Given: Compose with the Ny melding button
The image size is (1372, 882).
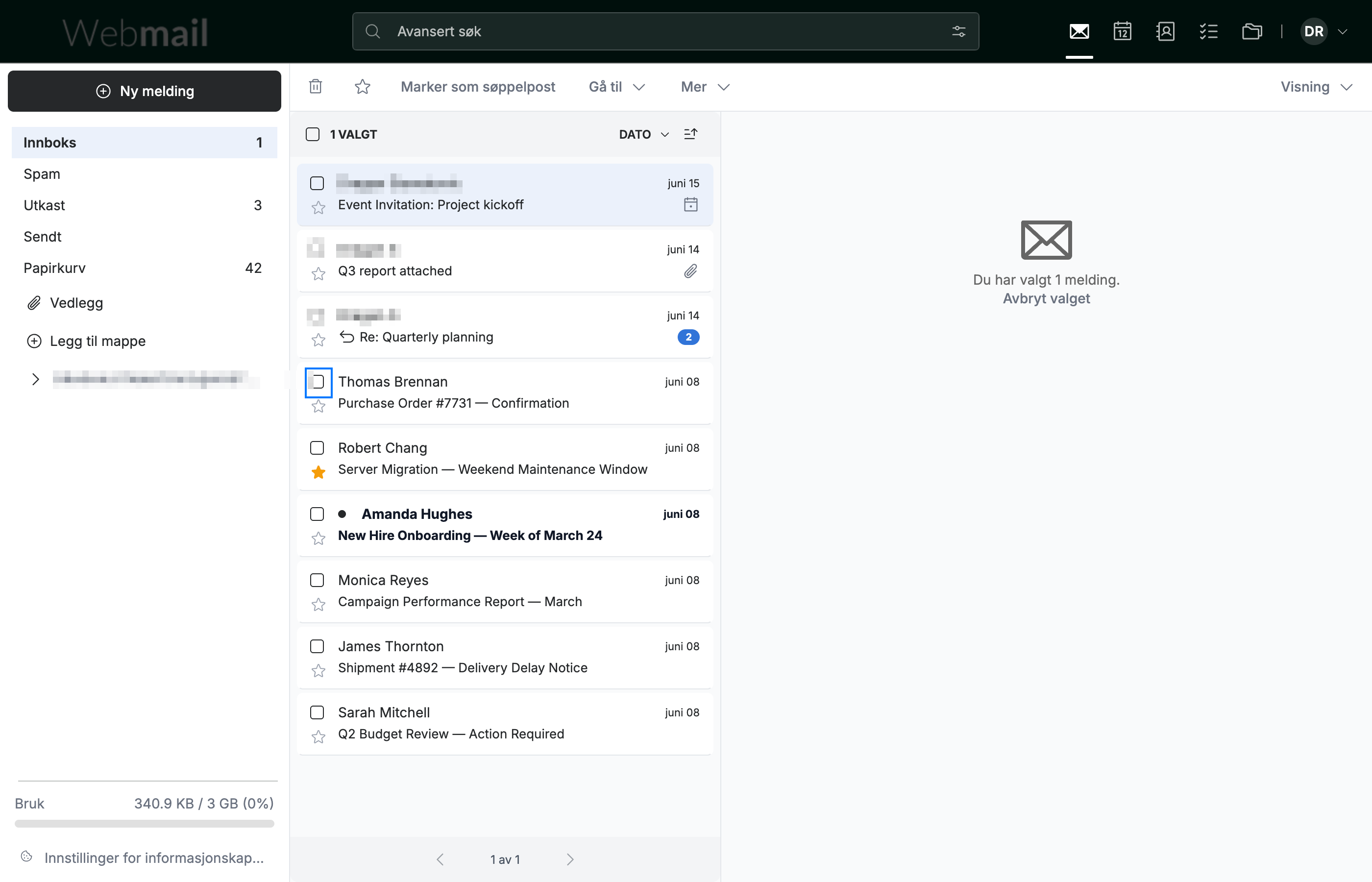Looking at the screenshot, I should coord(144,91).
